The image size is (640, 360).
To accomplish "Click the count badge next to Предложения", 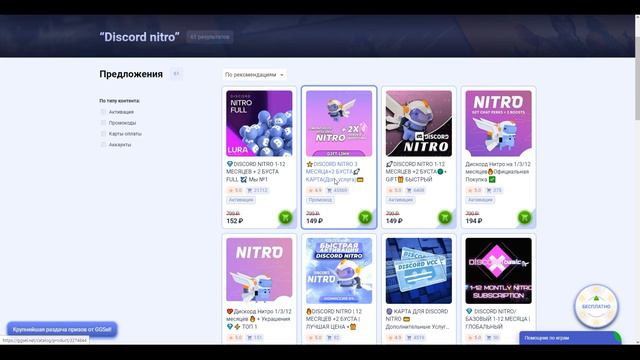I will [x=176, y=74].
